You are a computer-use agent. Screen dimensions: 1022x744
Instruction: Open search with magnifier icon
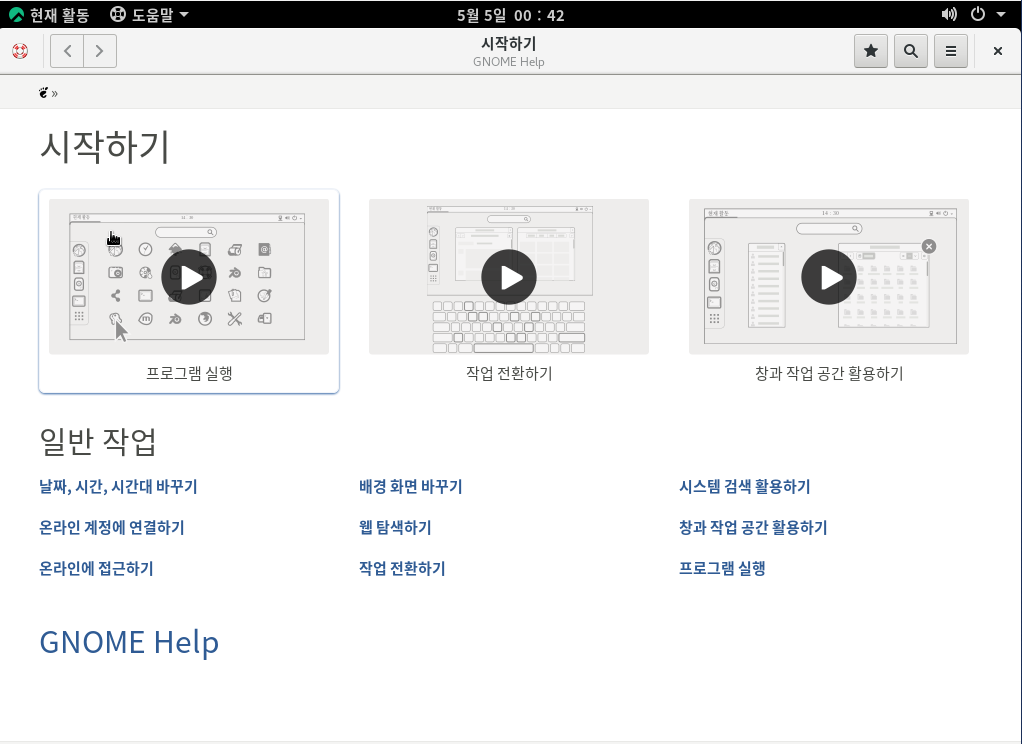tap(911, 51)
